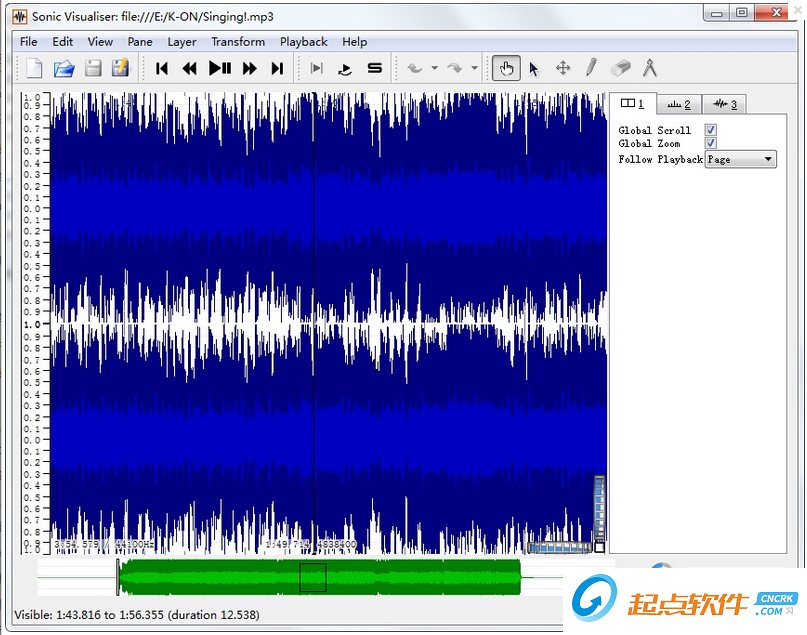Click the Open file folder icon

tap(64, 68)
